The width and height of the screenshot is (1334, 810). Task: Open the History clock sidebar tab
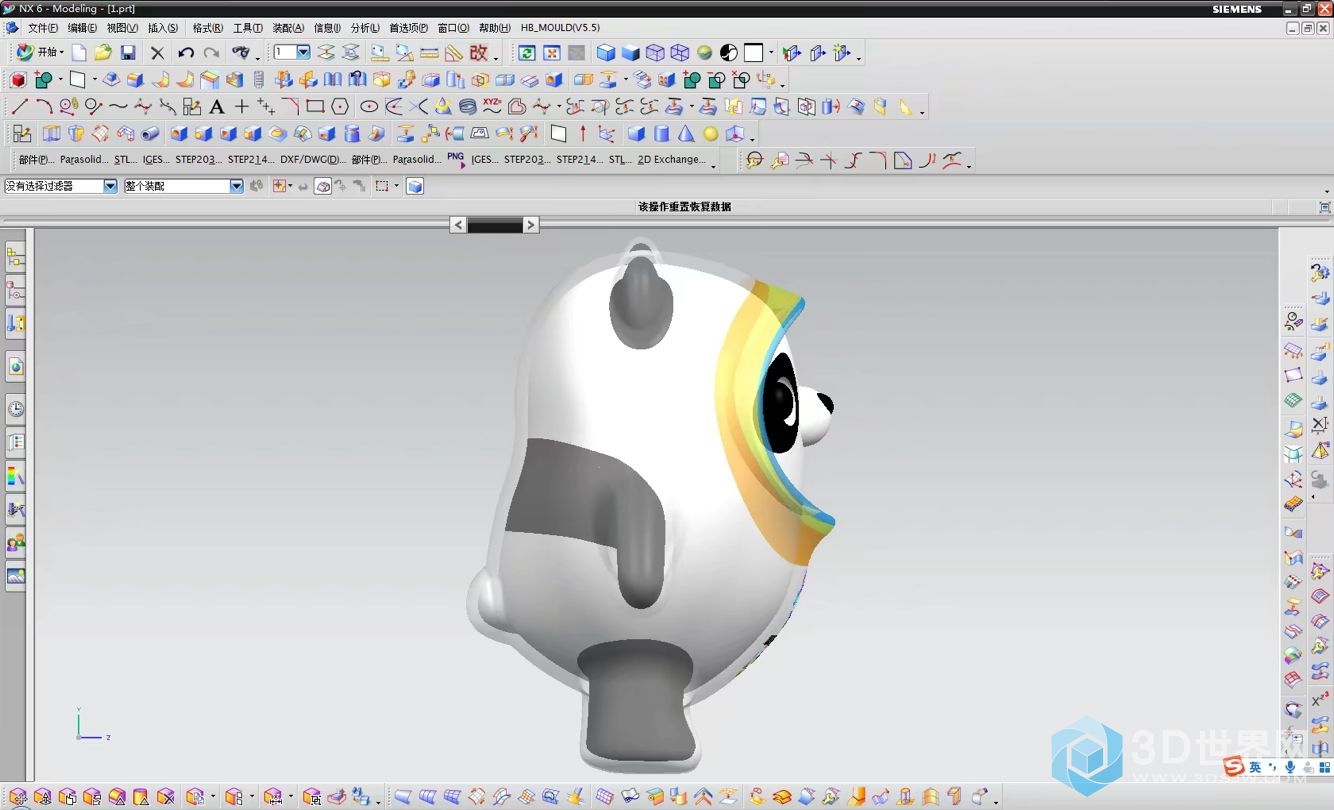[x=15, y=409]
